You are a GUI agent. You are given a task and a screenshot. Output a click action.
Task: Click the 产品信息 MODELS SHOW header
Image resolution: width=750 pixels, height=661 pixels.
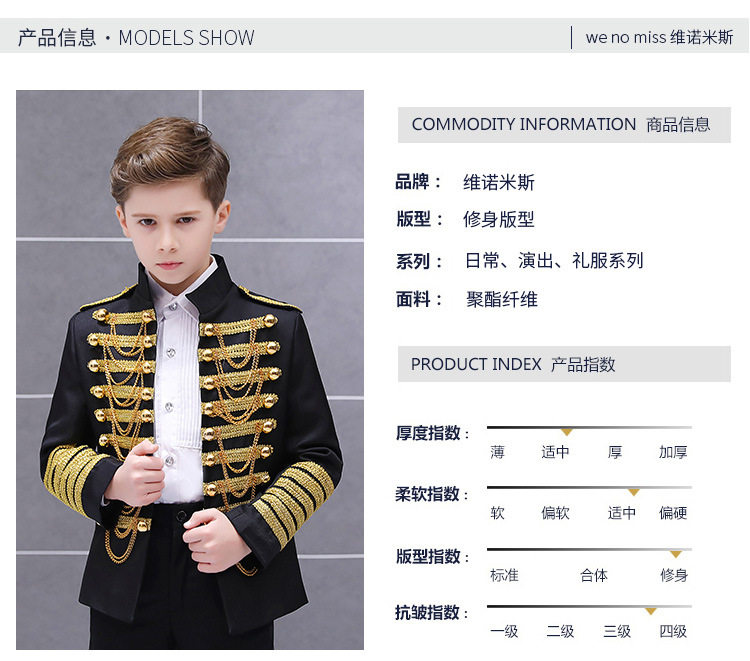coord(136,37)
